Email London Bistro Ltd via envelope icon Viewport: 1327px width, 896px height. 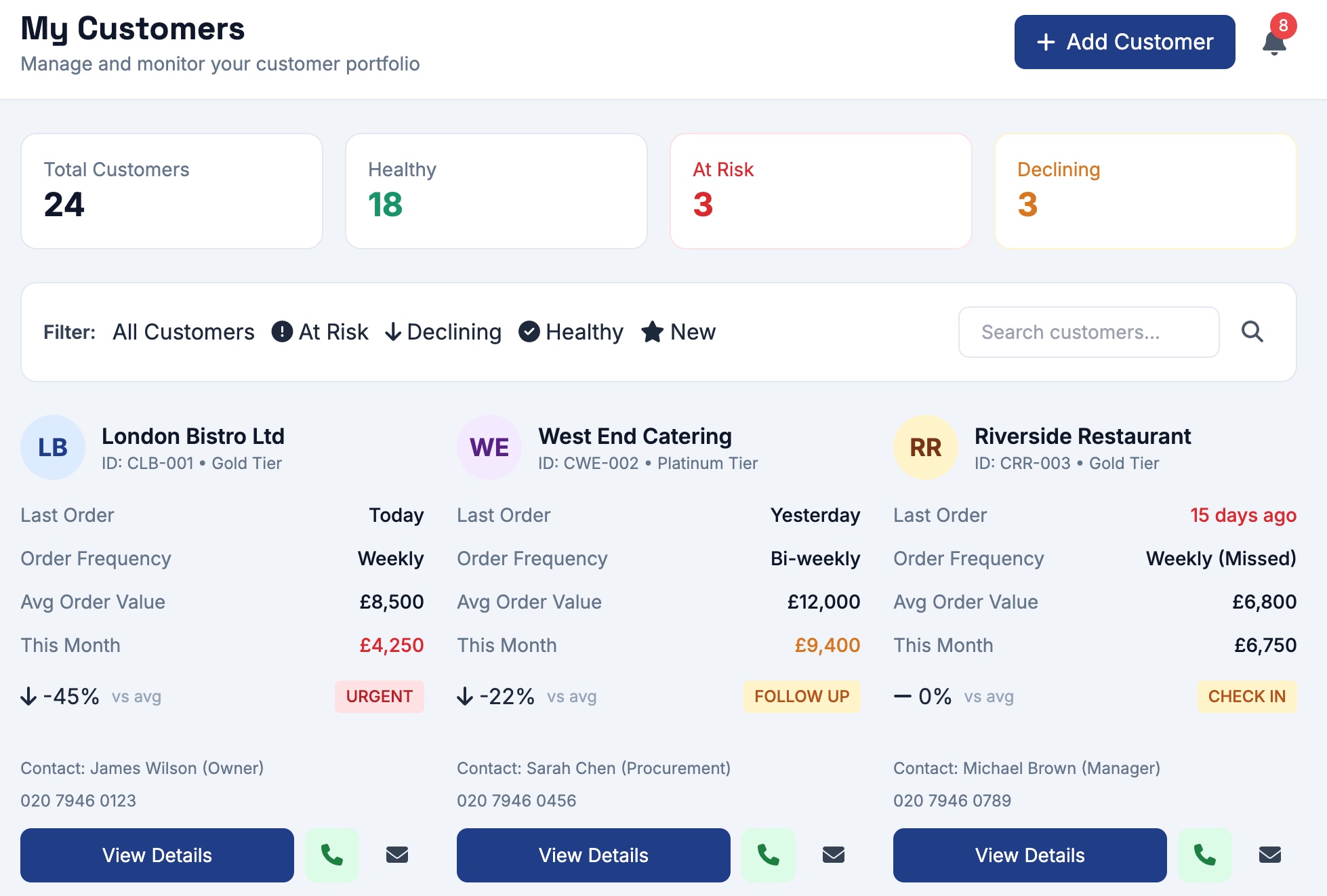[x=397, y=855]
